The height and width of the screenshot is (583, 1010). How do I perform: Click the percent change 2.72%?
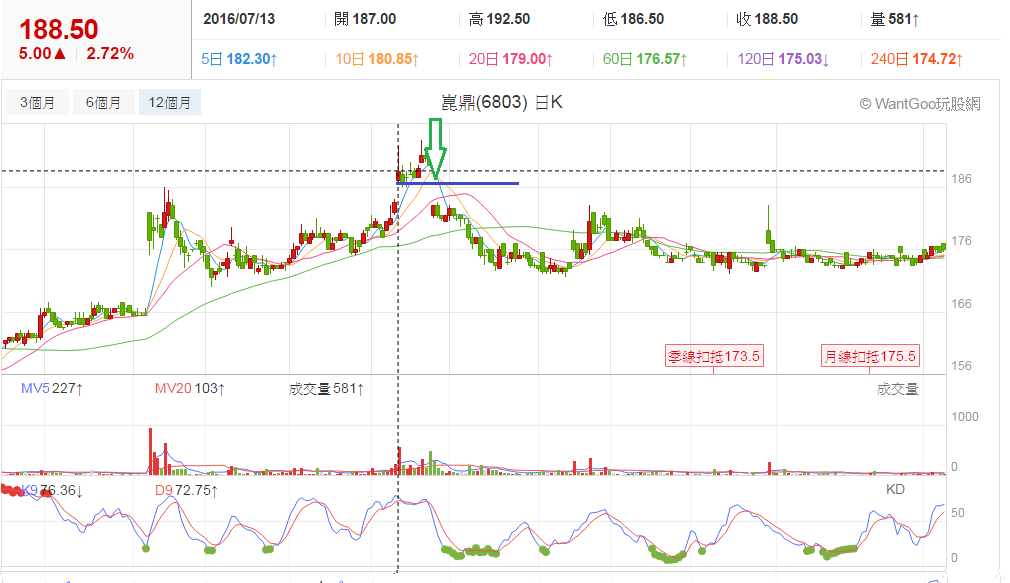tap(110, 53)
